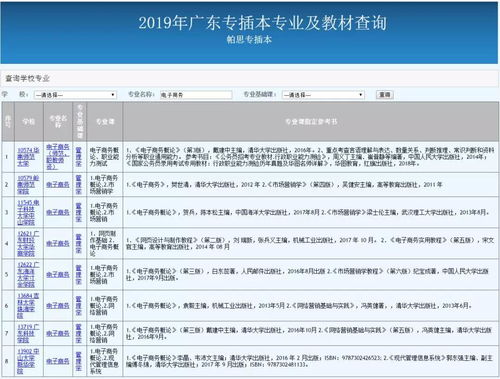Image resolution: width=500 pixels, height=379 pixels.
Task: Open the school selection dropdown
Action: click(x=75, y=95)
